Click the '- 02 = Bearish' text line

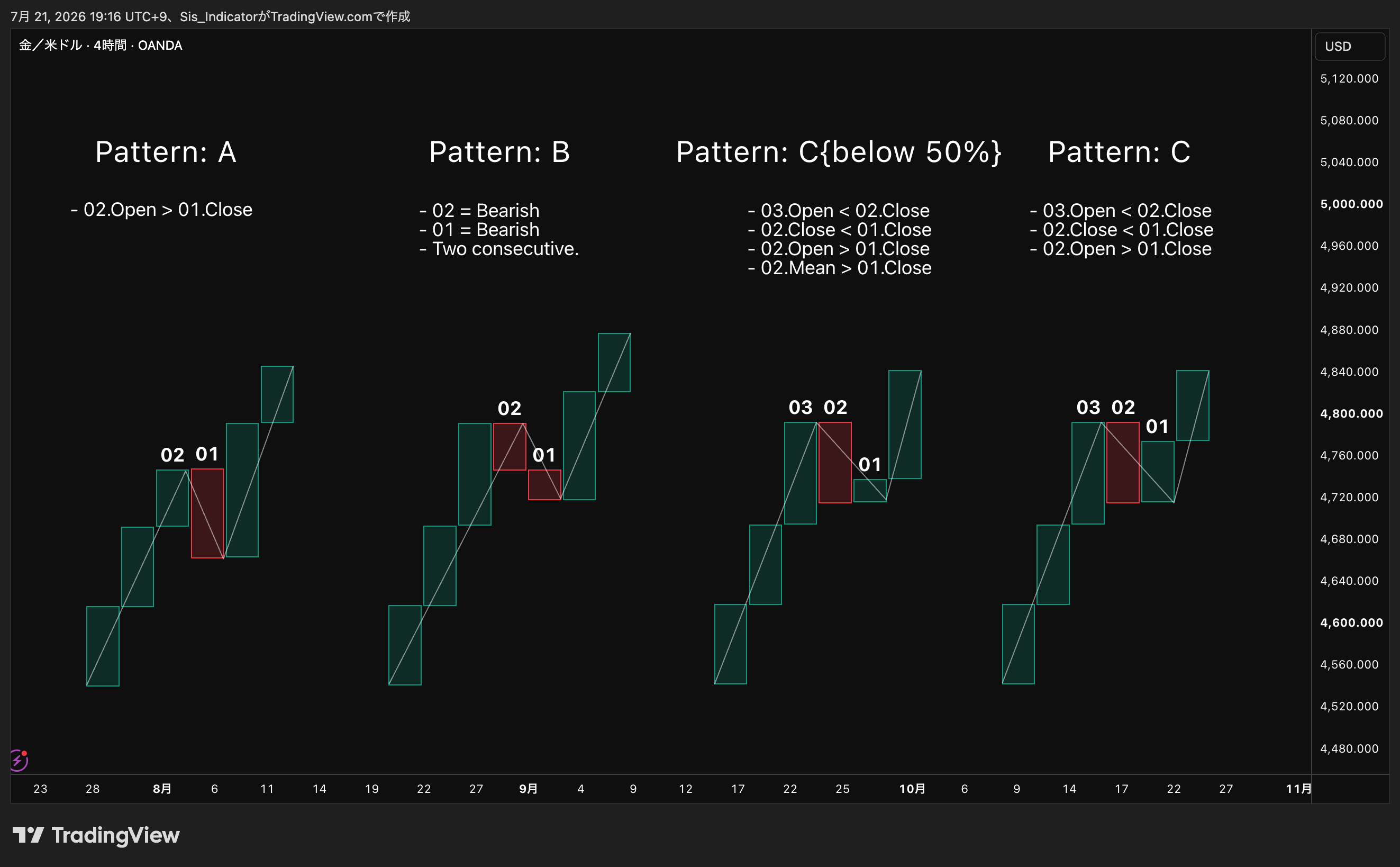(x=479, y=211)
